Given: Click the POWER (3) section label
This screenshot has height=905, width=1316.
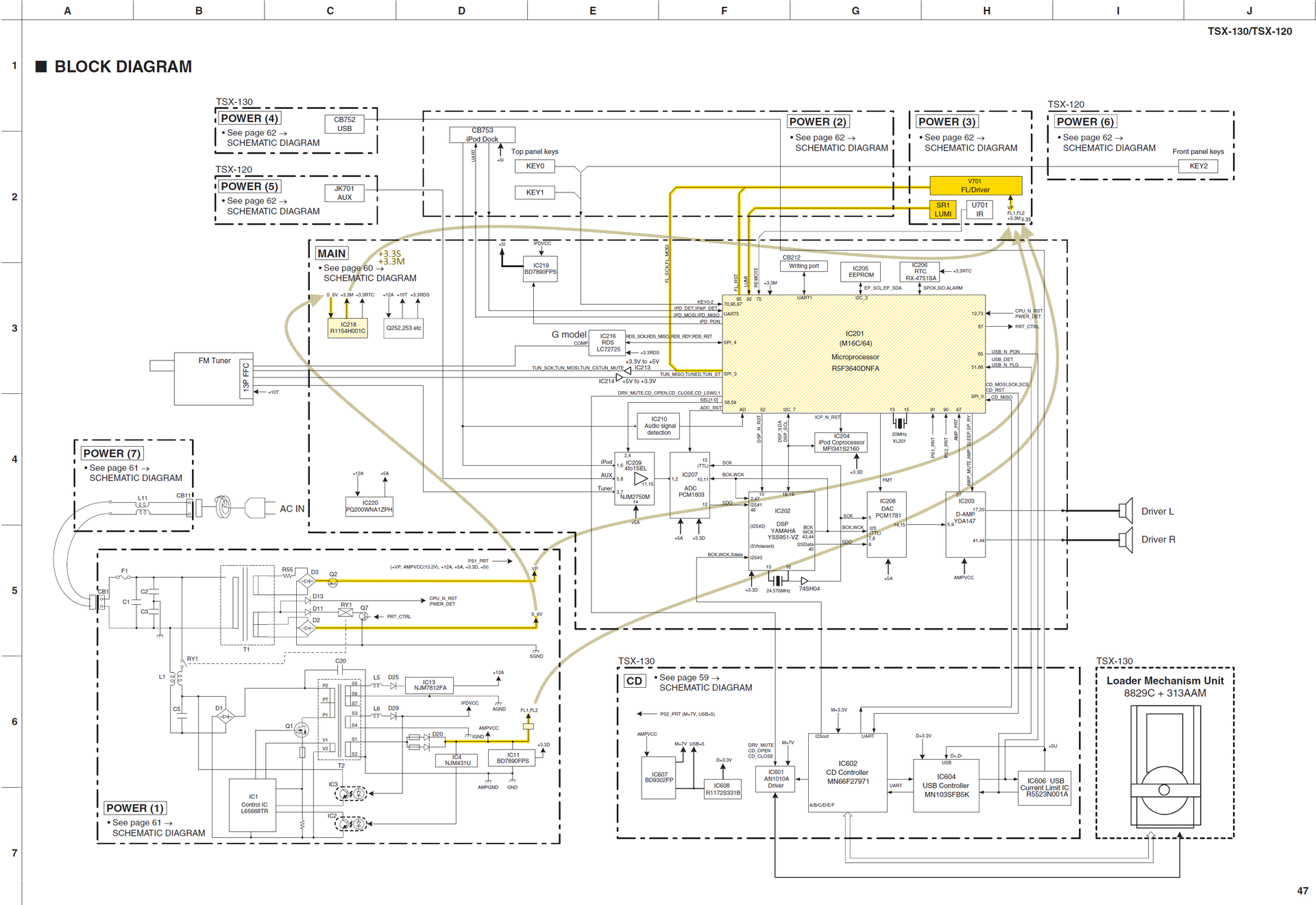Looking at the screenshot, I should coord(947,122).
